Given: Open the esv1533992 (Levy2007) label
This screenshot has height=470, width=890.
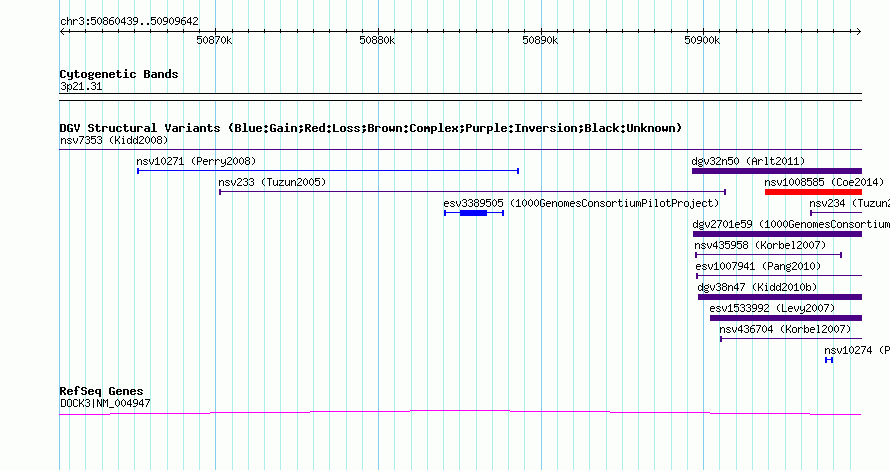Looking at the screenshot, I should 772,308.
